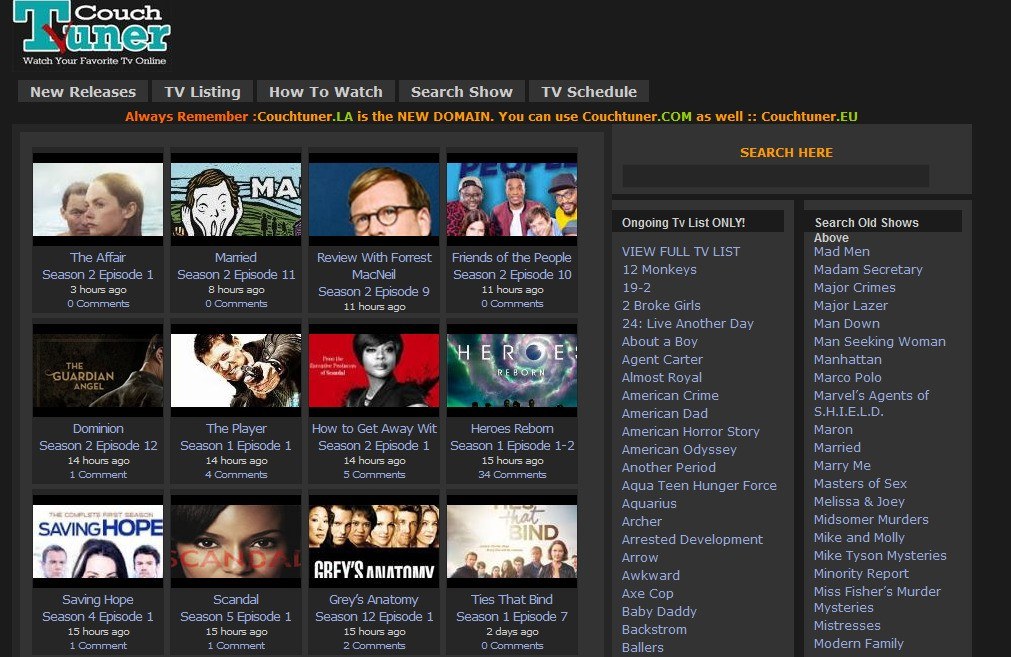View 4 Comments on The Player
This screenshot has width=1011, height=657.
pyautogui.click(x=236, y=475)
